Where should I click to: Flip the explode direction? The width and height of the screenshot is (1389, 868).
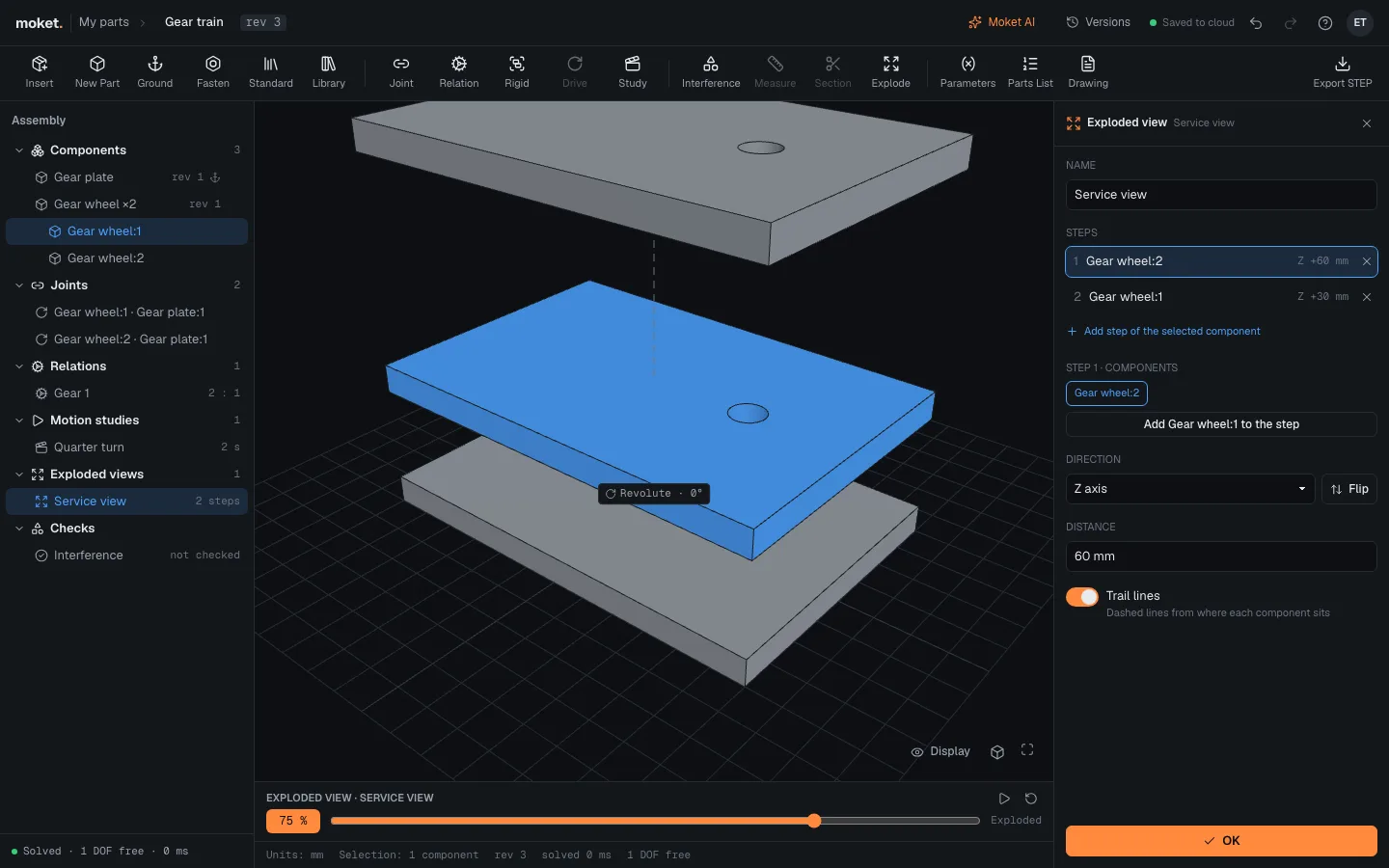(1349, 489)
